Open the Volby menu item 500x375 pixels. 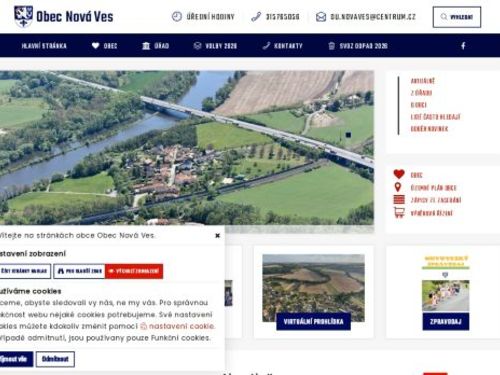215,46
